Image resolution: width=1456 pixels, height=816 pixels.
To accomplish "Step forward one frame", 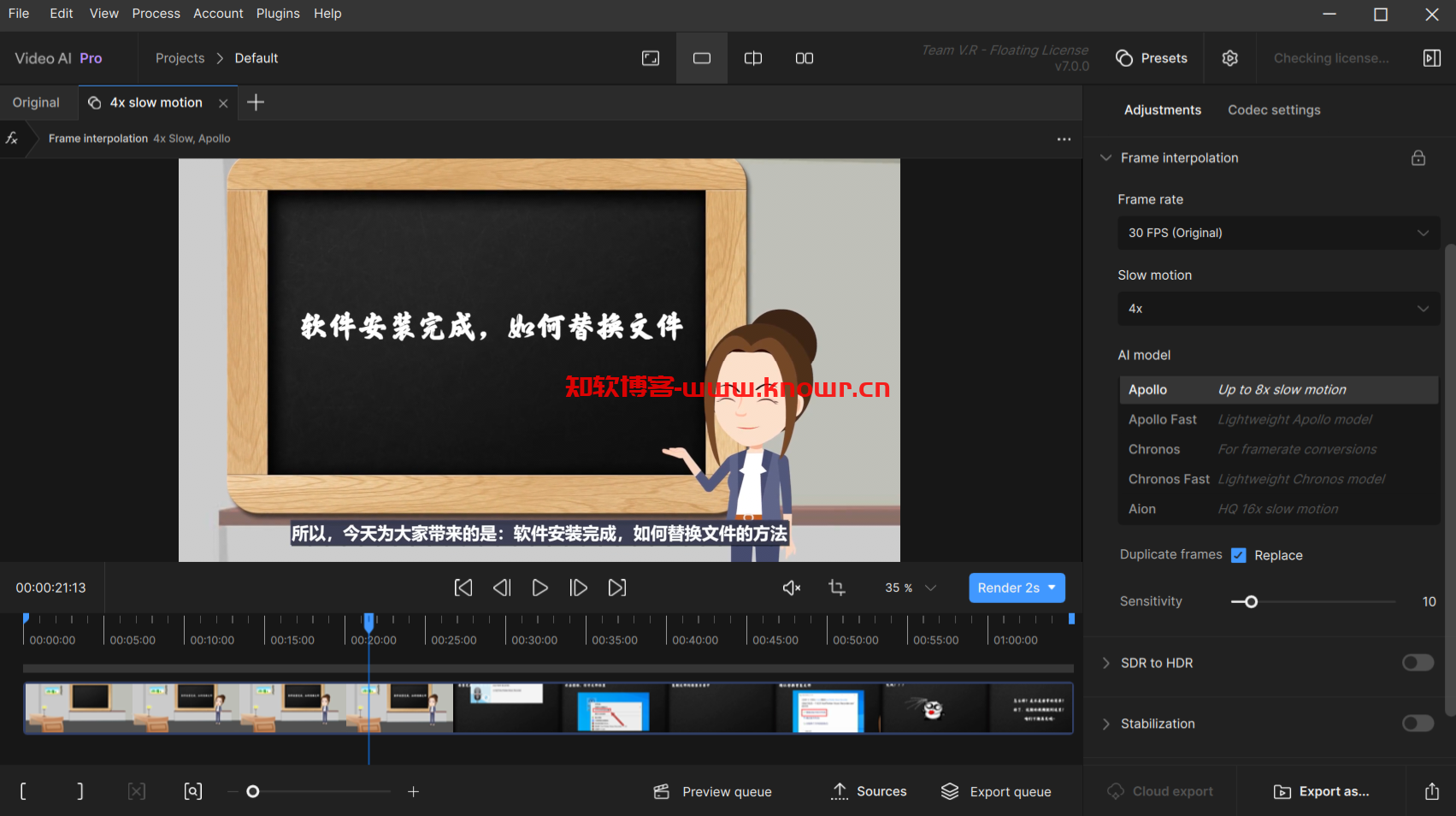I will click(x=579, y=588).
